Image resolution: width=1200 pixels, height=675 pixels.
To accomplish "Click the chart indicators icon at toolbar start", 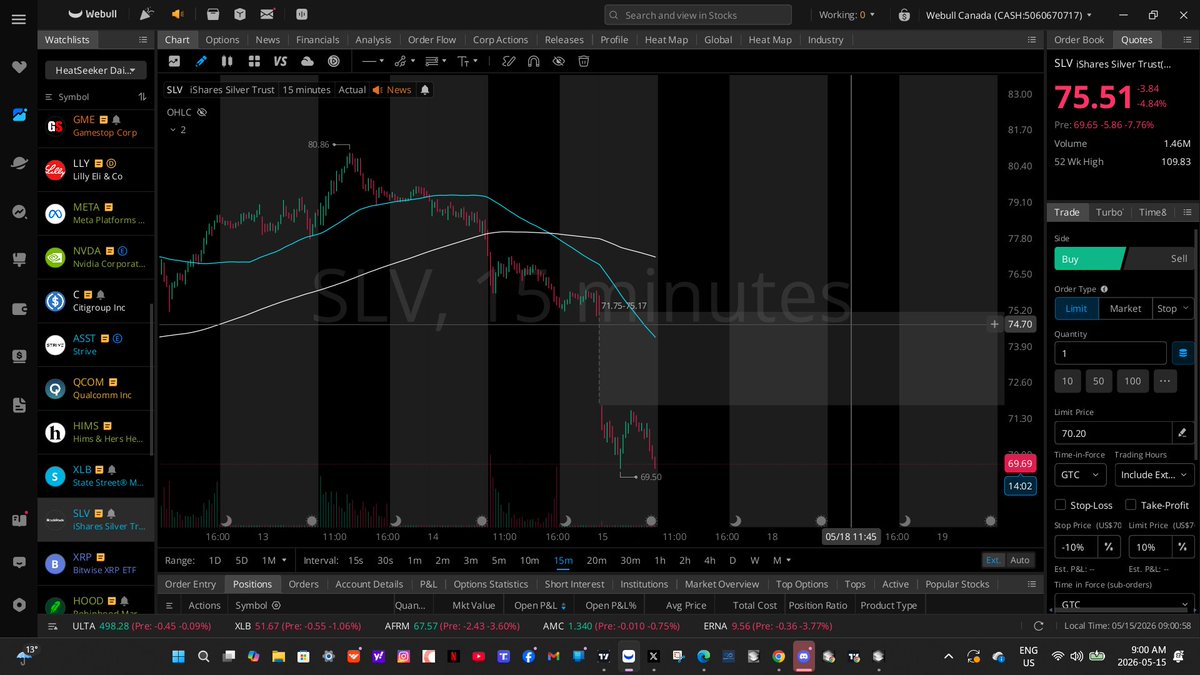I will pyautogui.click(x=175, y=61).
